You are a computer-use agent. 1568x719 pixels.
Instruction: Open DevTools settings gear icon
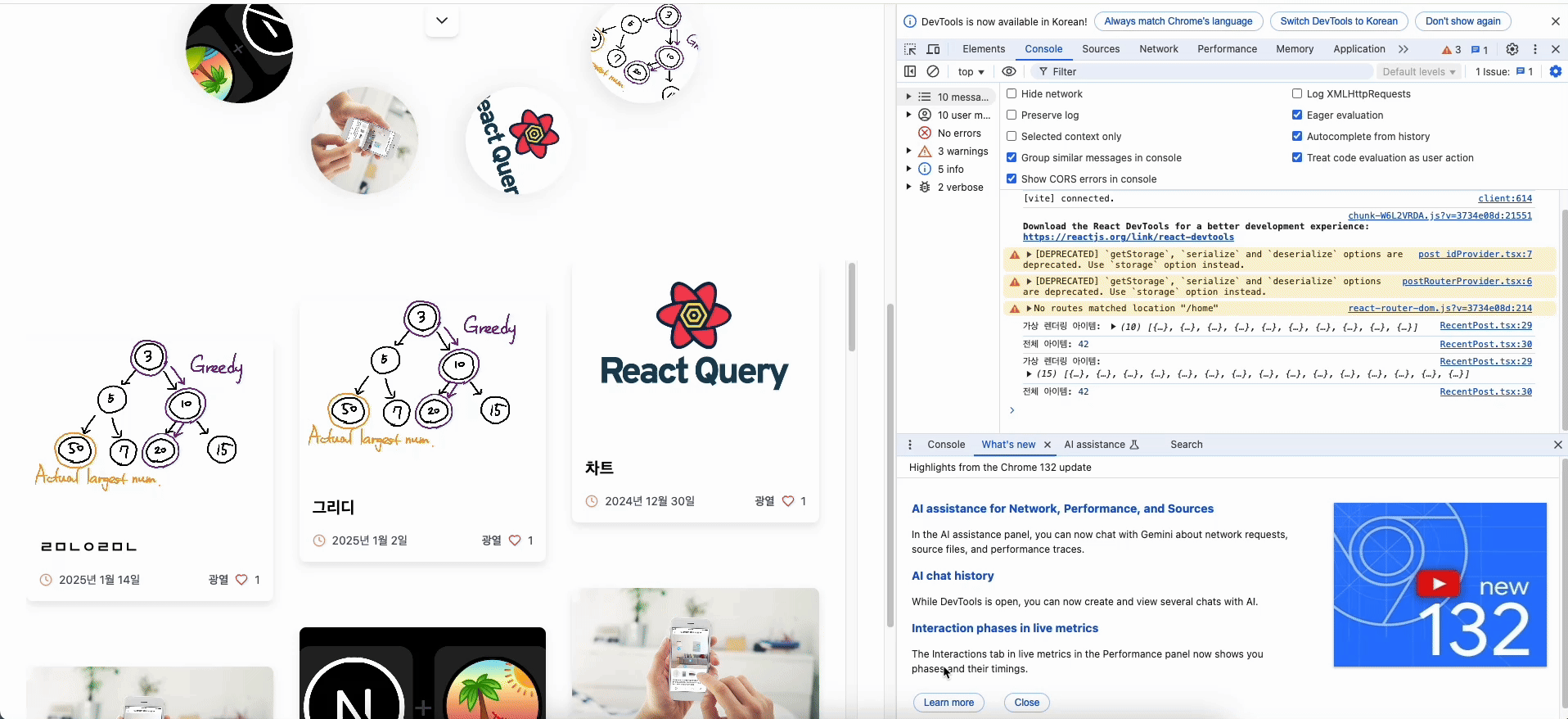1512,49
